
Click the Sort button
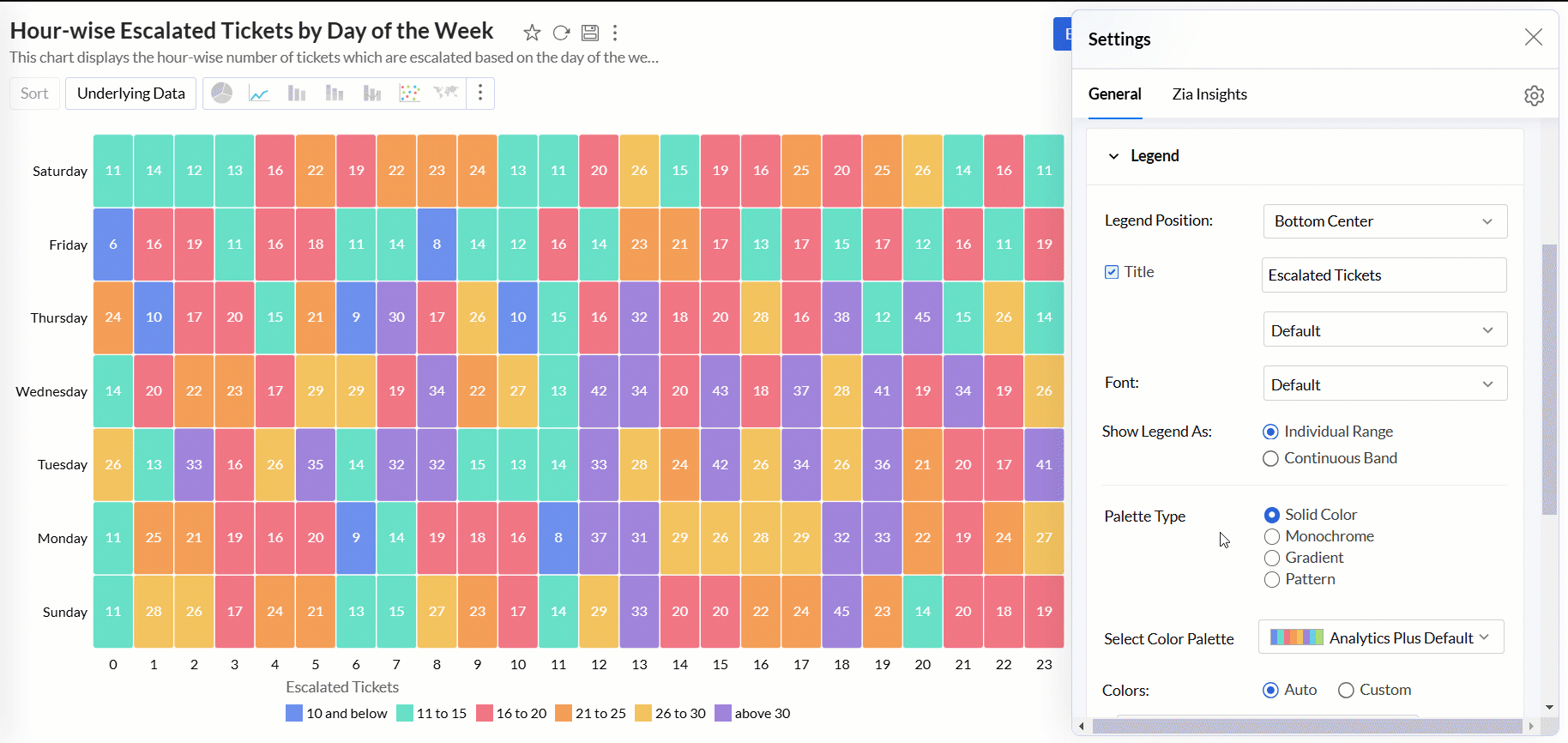[x=34, y=94]
